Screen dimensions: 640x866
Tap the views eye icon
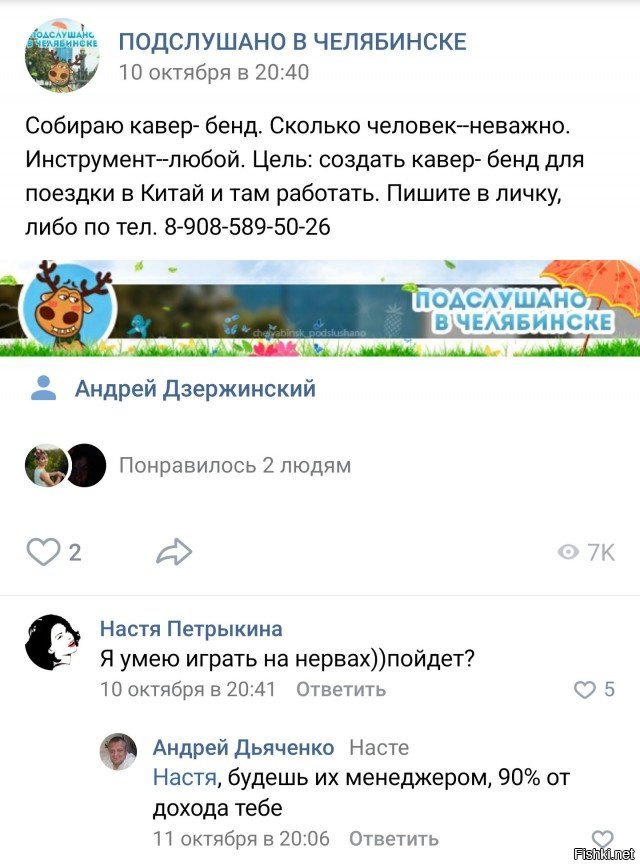[x=568, y=552]
